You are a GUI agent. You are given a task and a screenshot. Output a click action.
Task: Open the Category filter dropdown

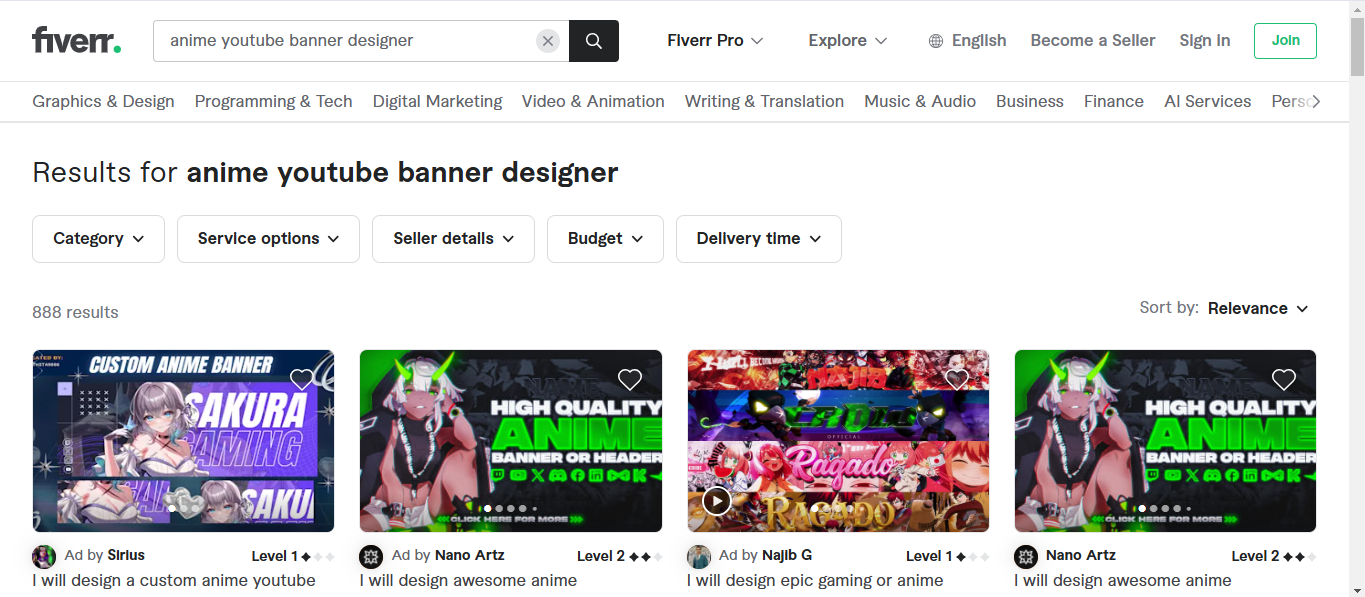tap(98, 239)
